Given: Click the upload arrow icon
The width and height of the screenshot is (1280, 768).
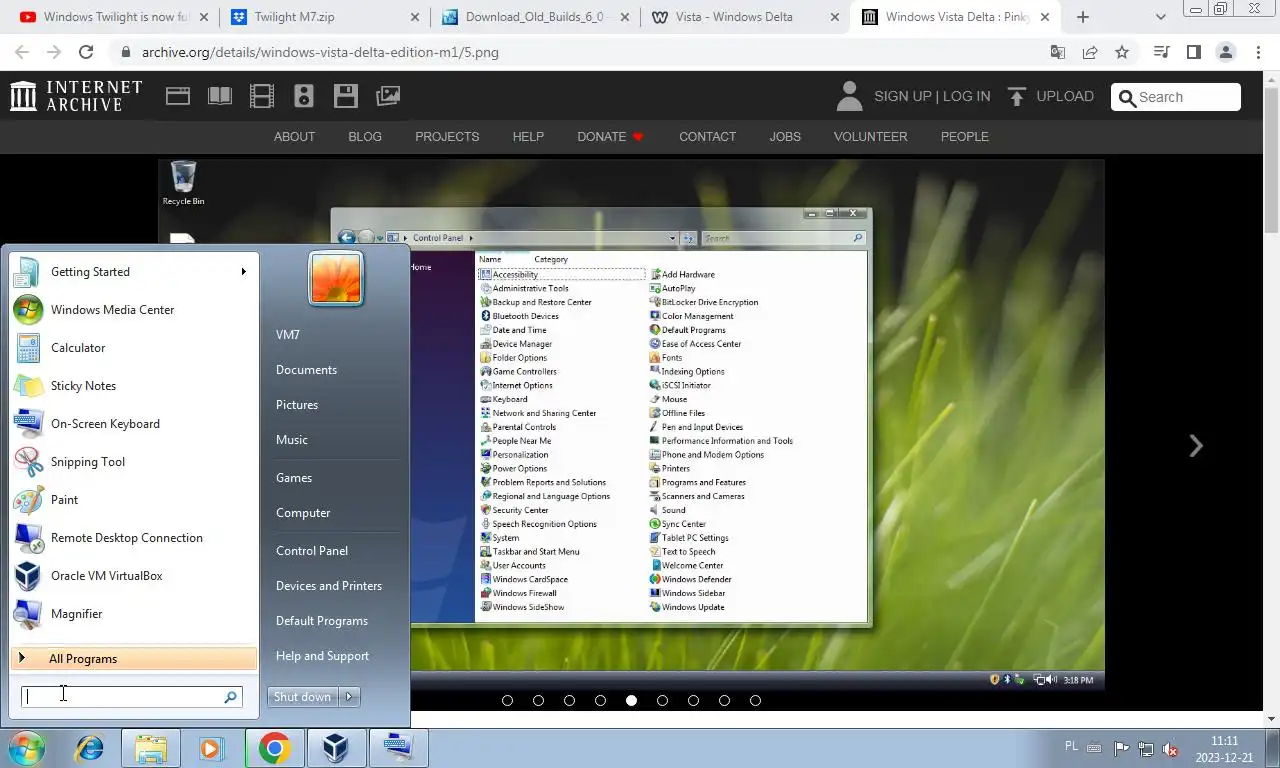Looking at the screenshot, I should point(1017,96).
